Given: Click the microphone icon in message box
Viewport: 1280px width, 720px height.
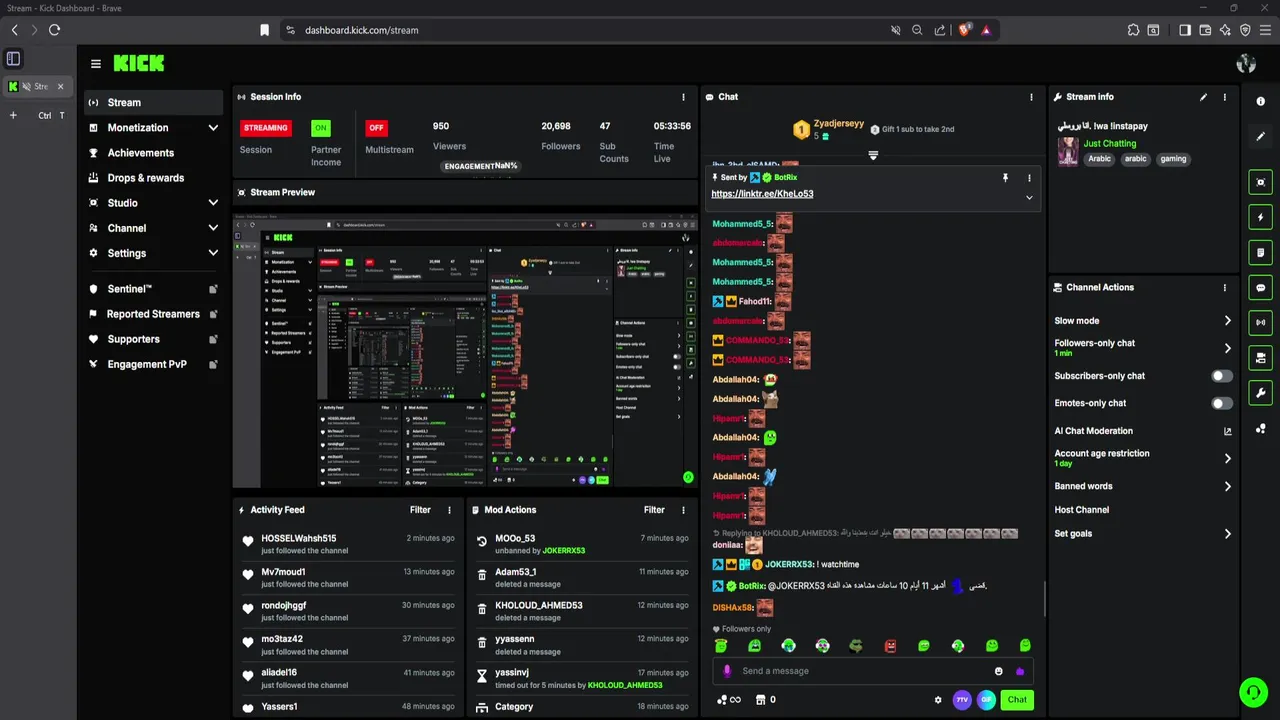Looking at the screenshot, I should [x=727, y=671].
